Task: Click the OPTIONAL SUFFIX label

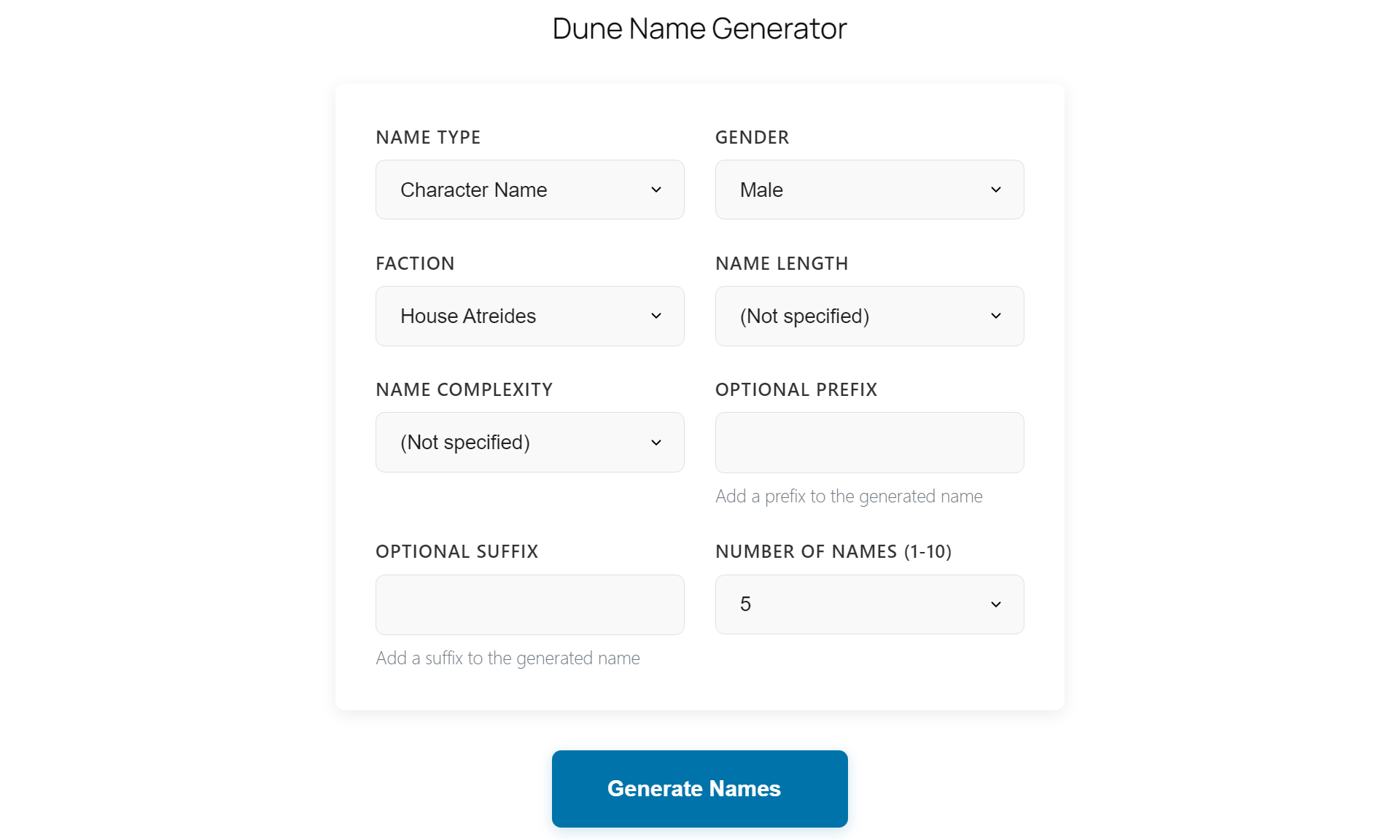Action: pyautogui.click(x=456, y=551)
